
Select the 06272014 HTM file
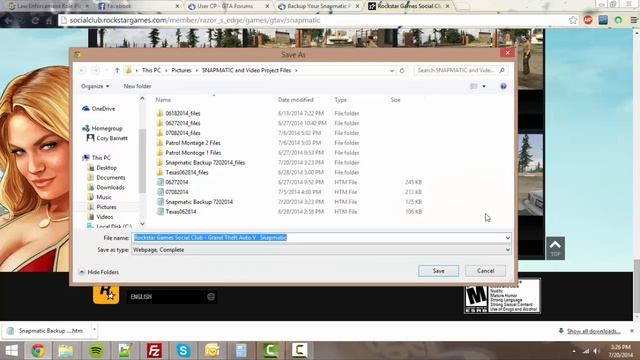(x=177, y=182)
